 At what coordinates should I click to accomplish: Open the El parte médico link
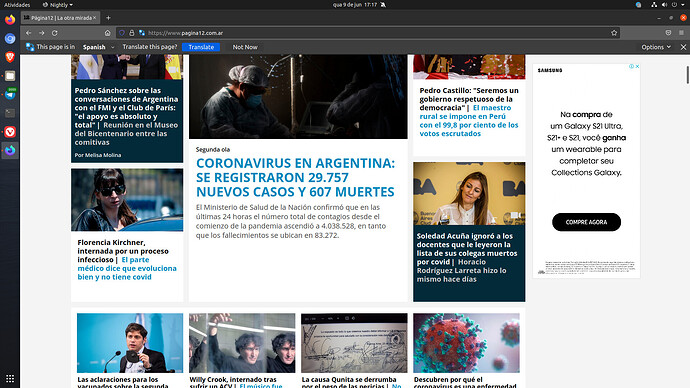[x=127, y=268]
